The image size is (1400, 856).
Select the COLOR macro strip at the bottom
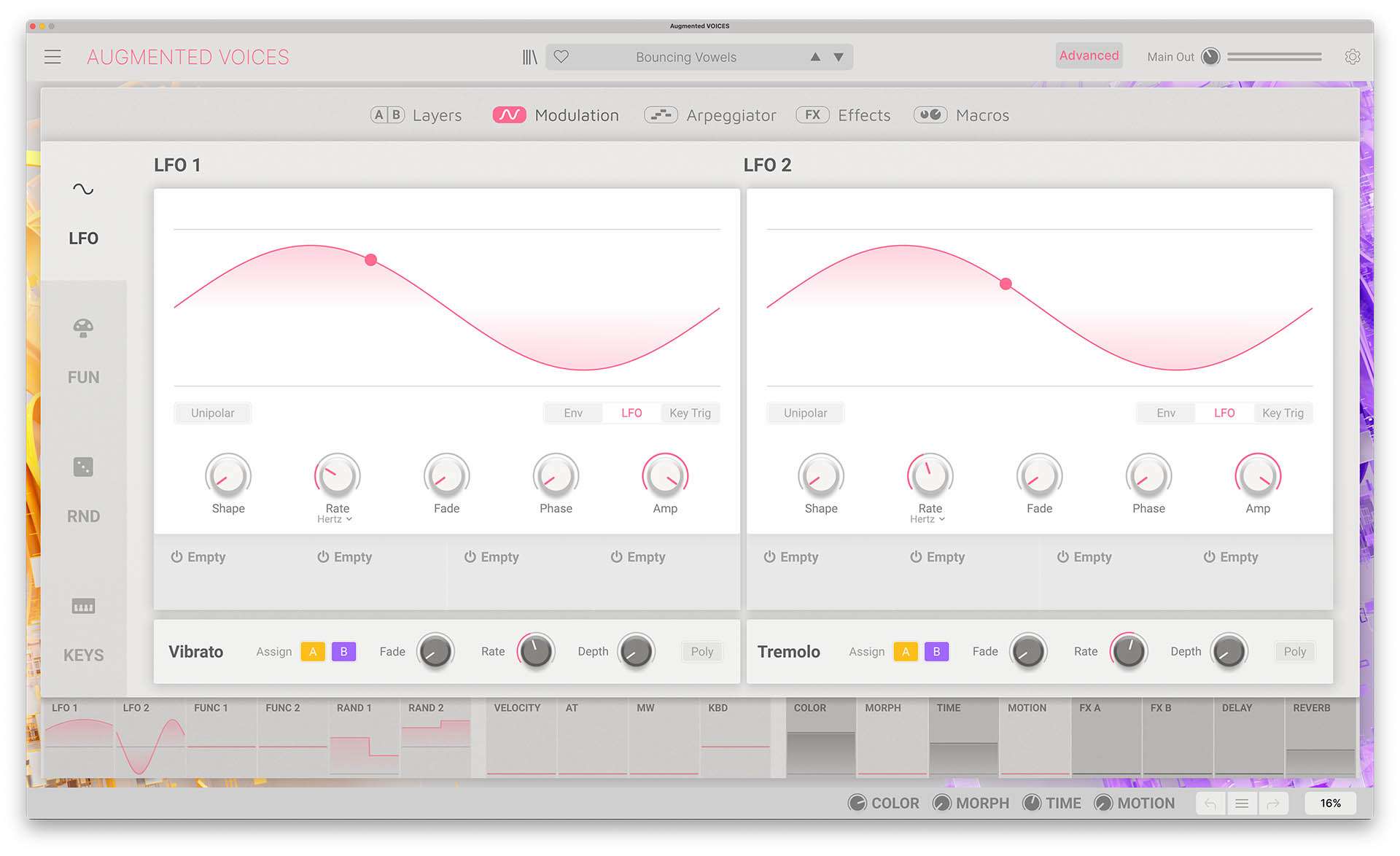820,737
